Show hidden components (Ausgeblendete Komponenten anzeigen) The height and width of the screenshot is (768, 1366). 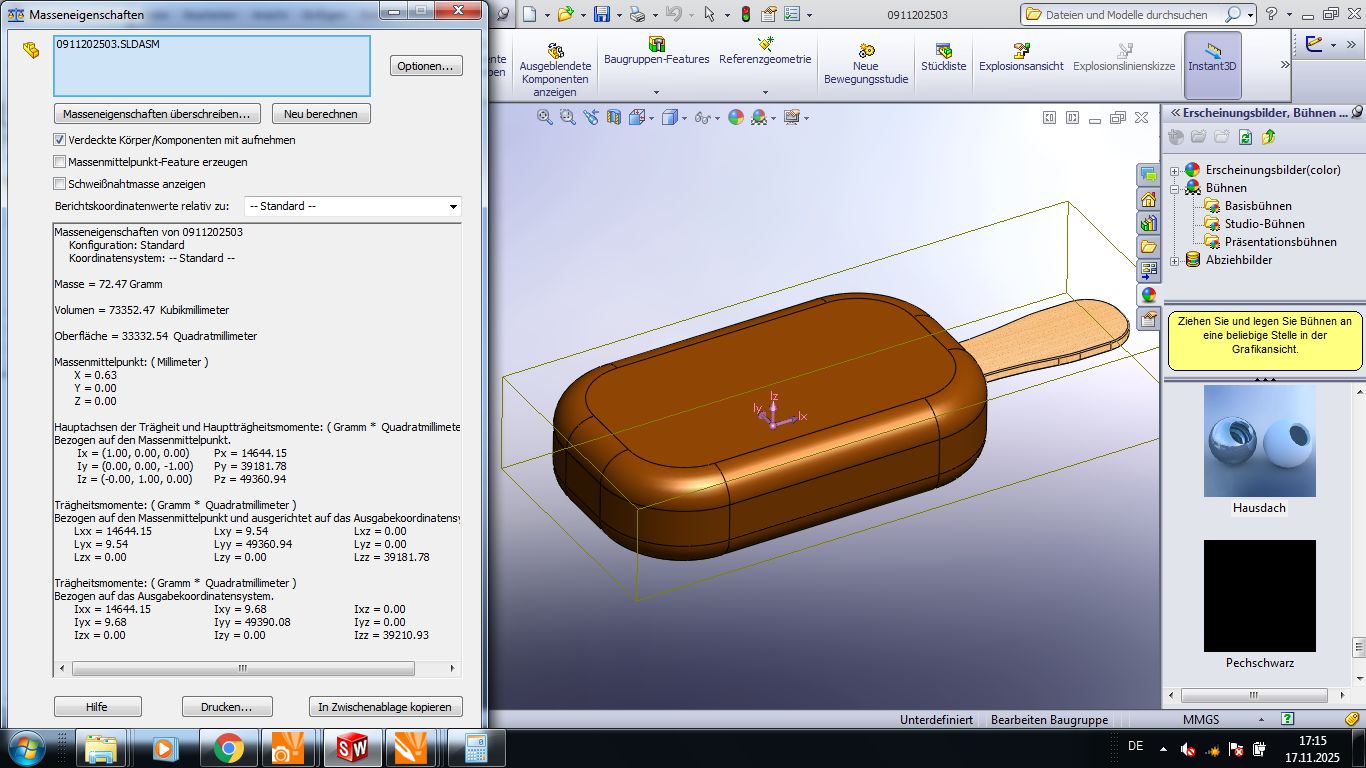pos(555,69)
